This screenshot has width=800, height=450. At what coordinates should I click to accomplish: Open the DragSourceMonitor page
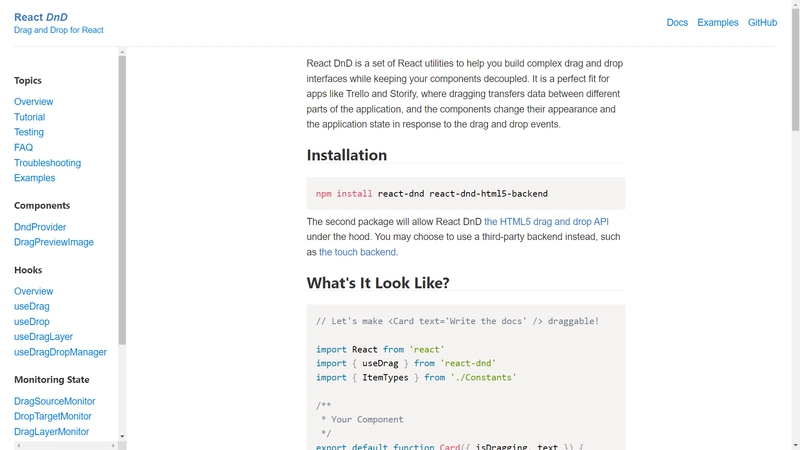tap(55, 401)
